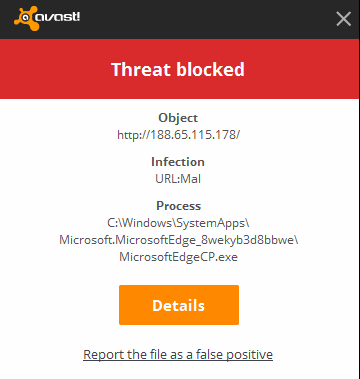This screenshot has height=379, width=360.
Task: Click the Microsoft.MicrosoftEdge_8wekyb3d8bbwe folder line
Action: coord(178,240)
